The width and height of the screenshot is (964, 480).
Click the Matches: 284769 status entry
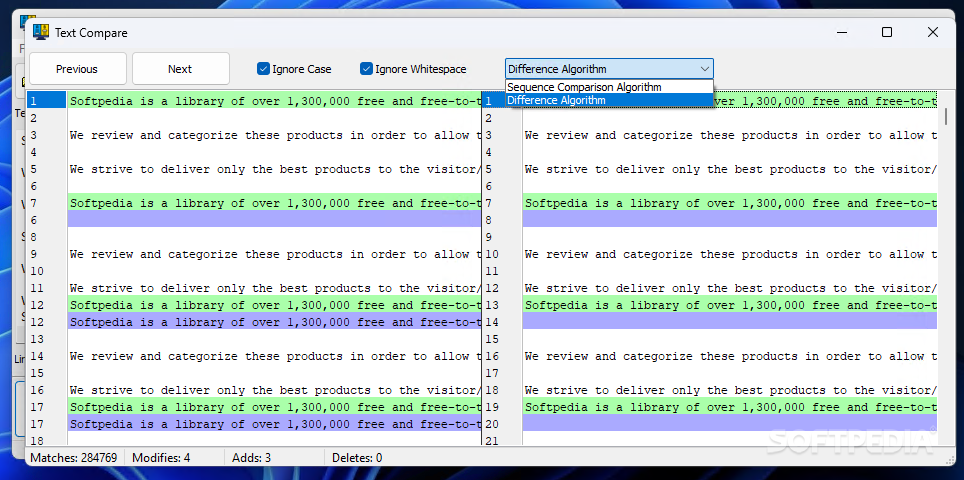tap(74, 457)
